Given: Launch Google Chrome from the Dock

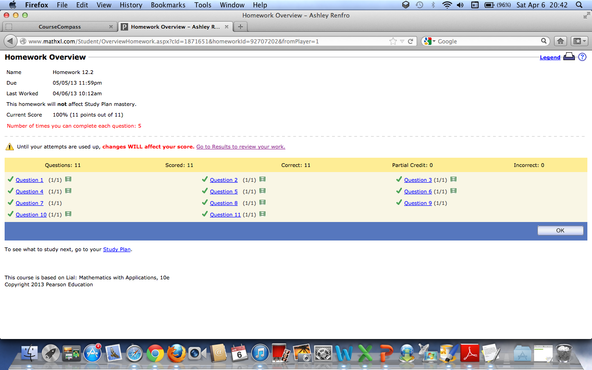Looking at the screenshot, I should 155,353.
